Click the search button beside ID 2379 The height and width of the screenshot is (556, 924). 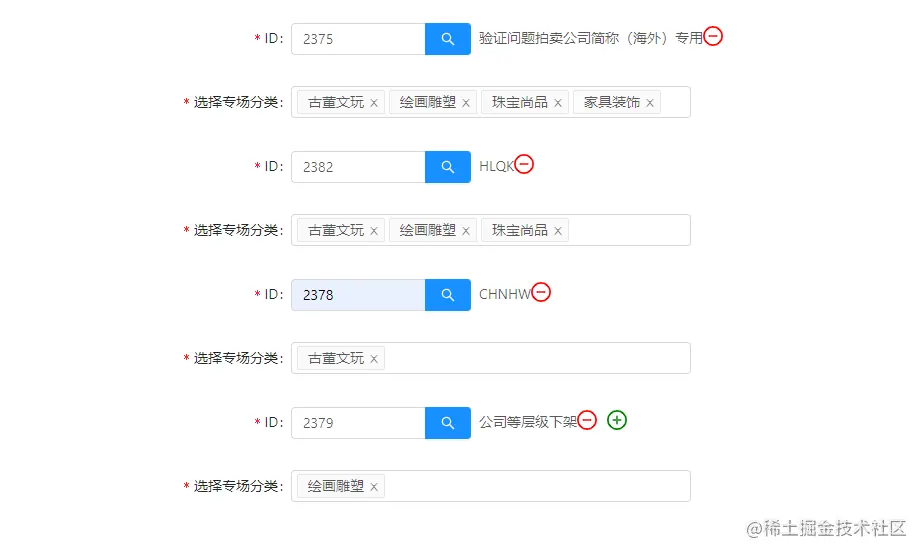click(x=447, y=423)
